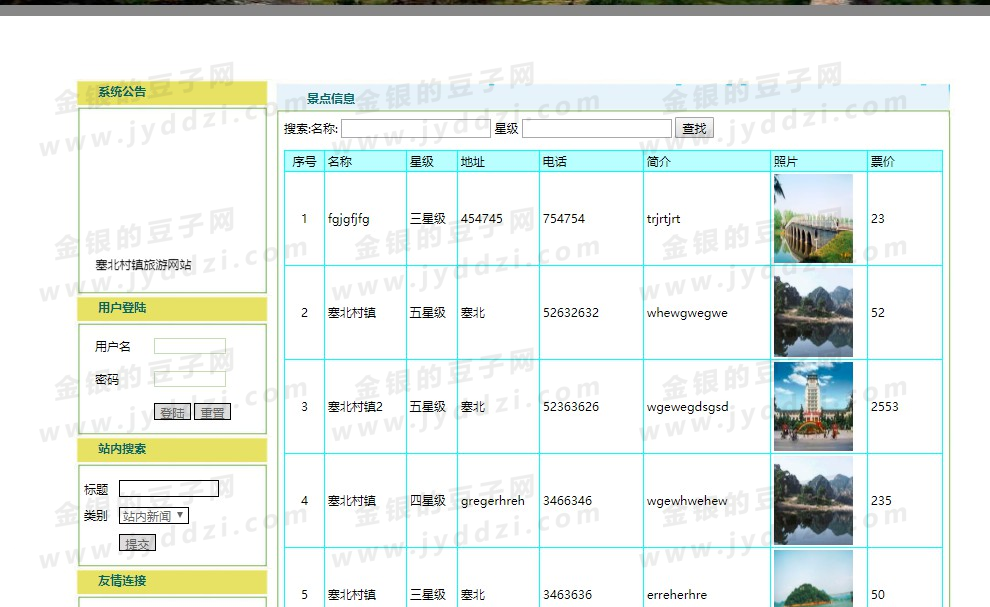Click the 查找 search button
Screen dimensions: 990x607
[x=694, y=128]
